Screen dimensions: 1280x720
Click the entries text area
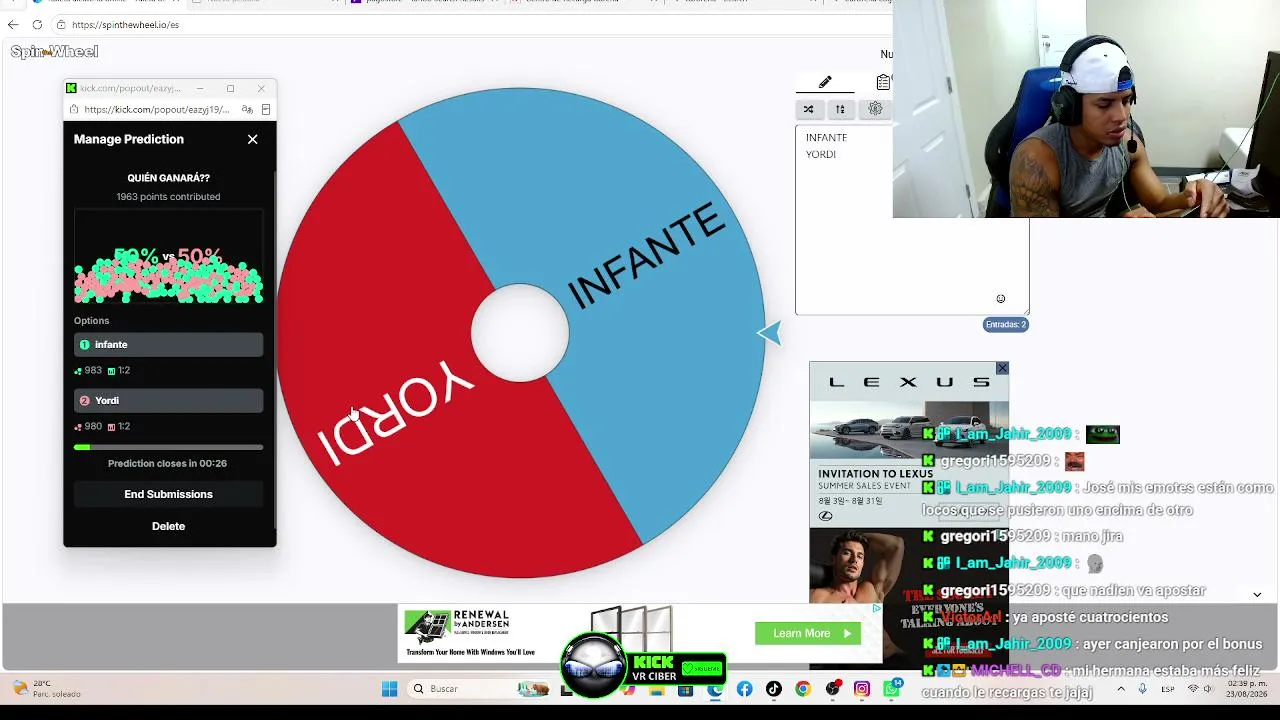[912, 220]
